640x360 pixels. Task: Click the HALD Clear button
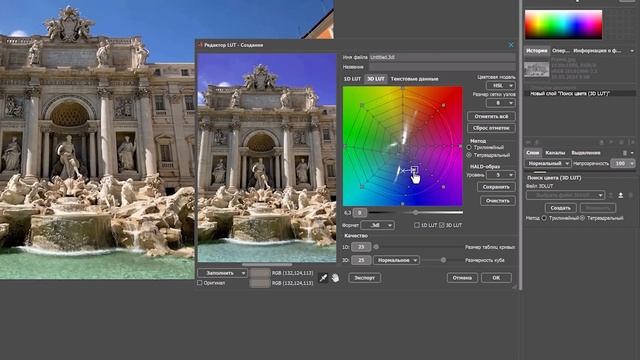point(498,201)
